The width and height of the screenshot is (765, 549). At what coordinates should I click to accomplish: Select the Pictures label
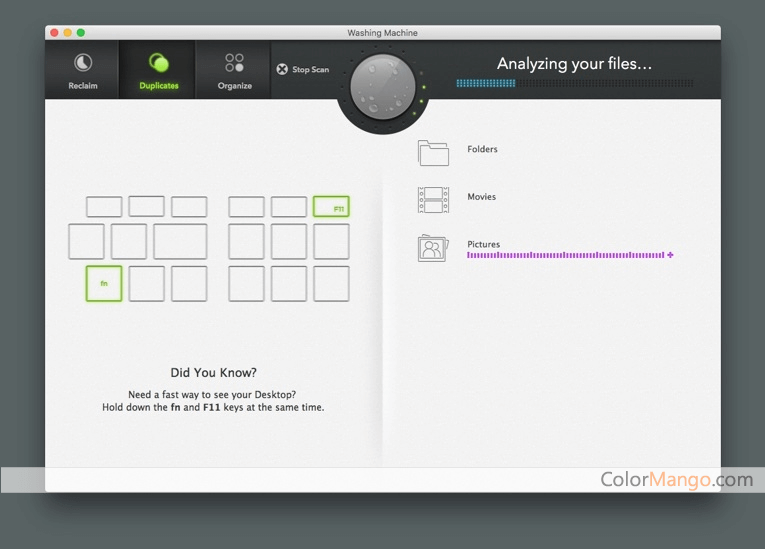tap(483, 244)
